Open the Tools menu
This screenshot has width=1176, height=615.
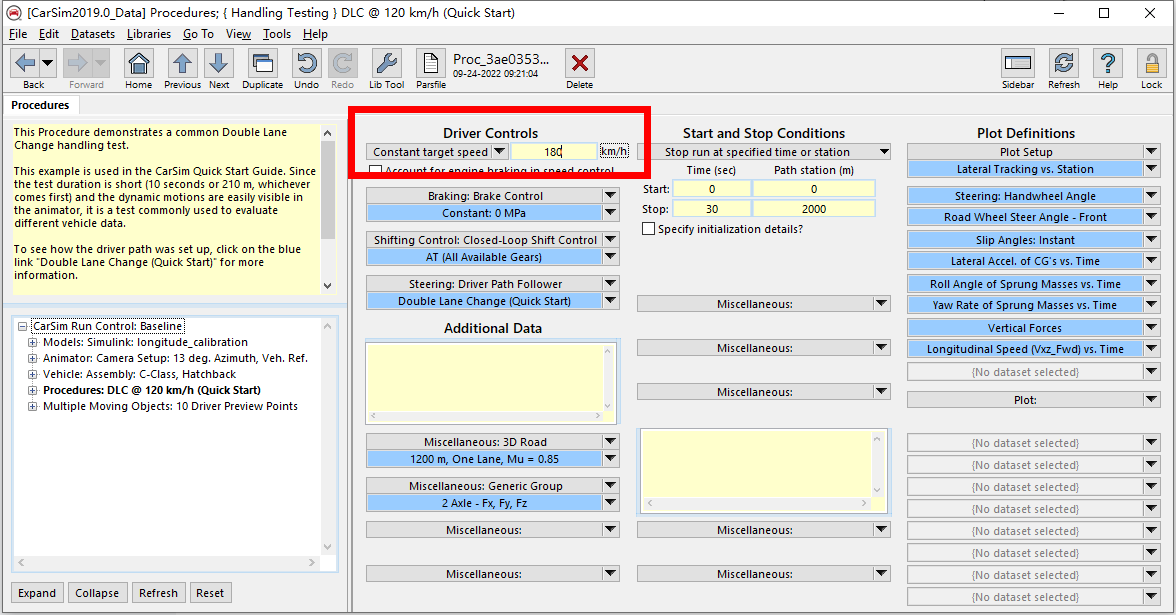[x=277, y=34]
